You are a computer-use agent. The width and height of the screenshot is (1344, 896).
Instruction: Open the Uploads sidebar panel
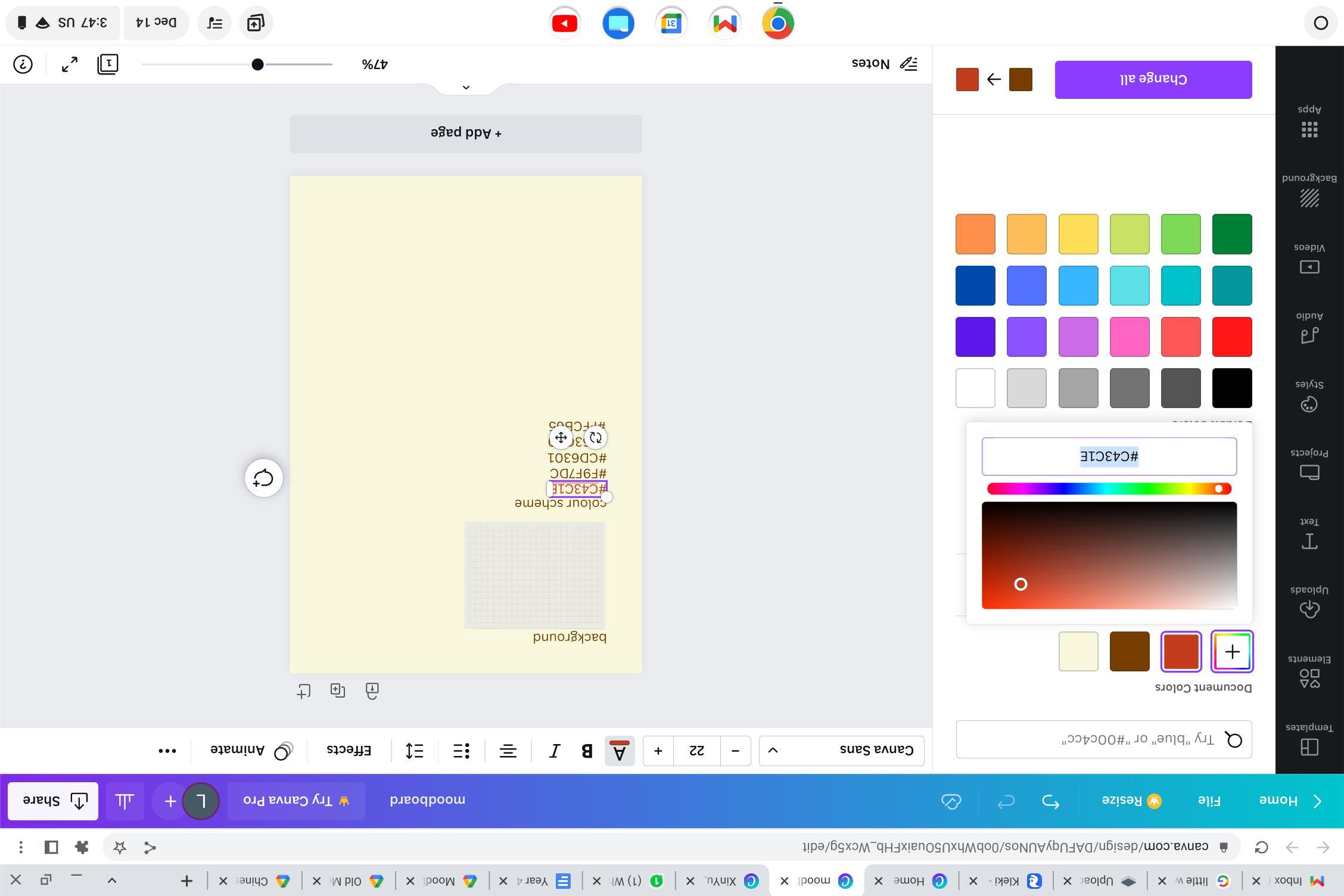(1309, 603)
